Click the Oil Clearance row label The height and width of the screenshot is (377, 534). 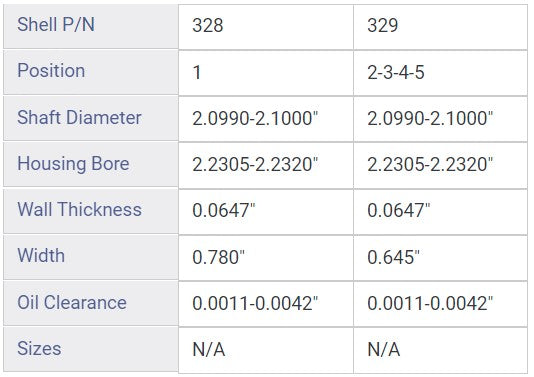tap(91, 303)
